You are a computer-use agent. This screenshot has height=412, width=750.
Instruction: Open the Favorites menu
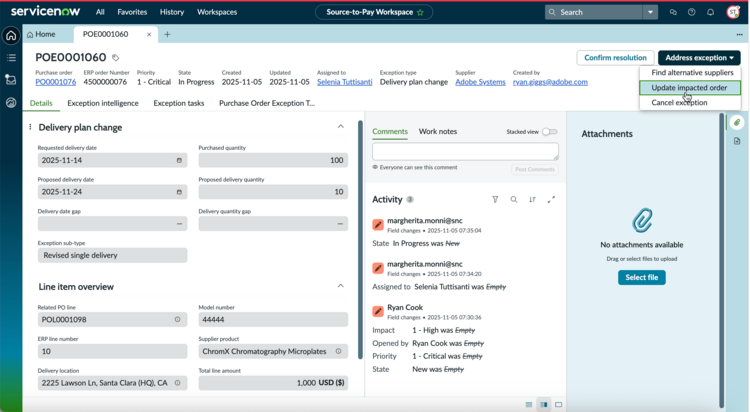pos(132,12)
